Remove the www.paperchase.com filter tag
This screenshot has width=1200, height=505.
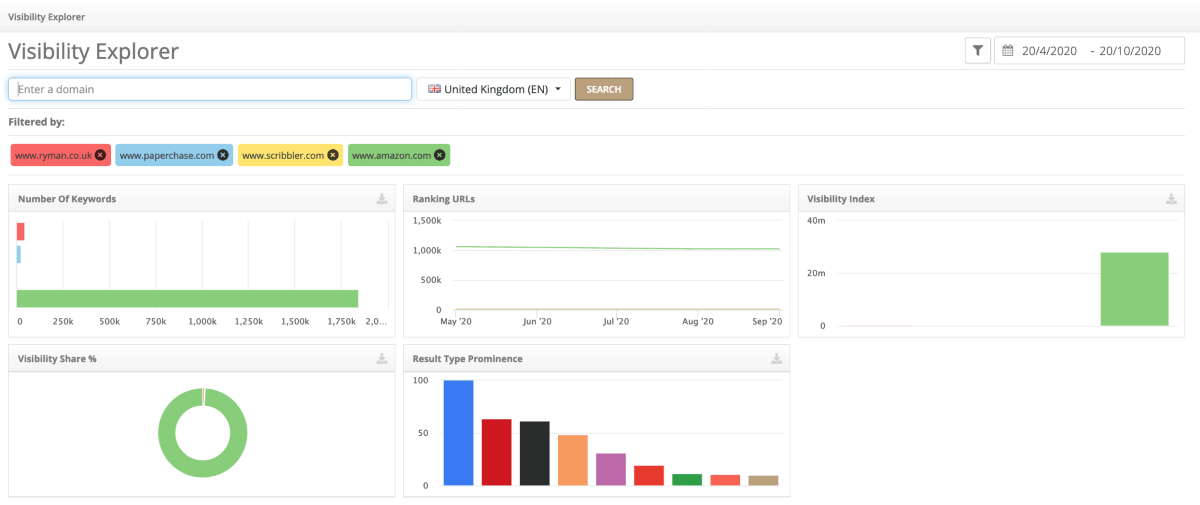[x=223, y=155]
